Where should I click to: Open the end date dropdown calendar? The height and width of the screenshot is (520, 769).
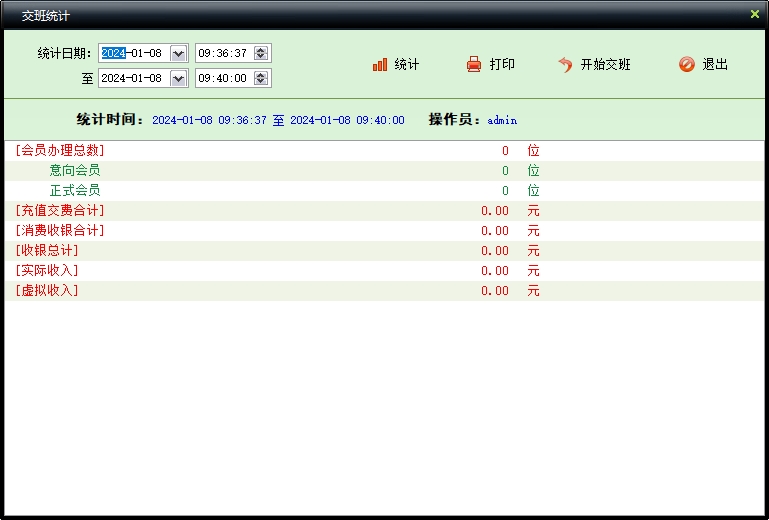pyautogui.click(x=179, y=78)
